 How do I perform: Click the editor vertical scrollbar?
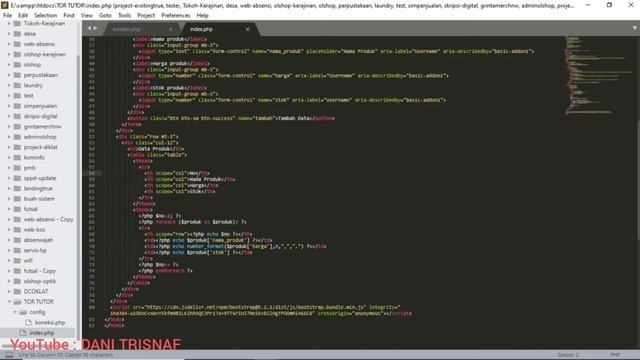click(637, 192)
